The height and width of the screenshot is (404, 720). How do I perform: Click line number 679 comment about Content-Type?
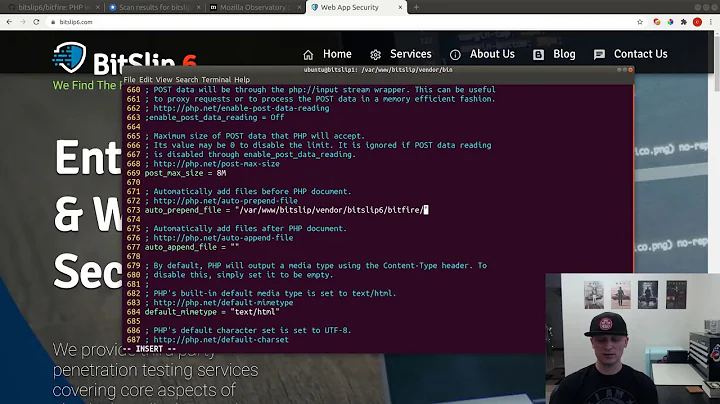click(x=315, y=265)
